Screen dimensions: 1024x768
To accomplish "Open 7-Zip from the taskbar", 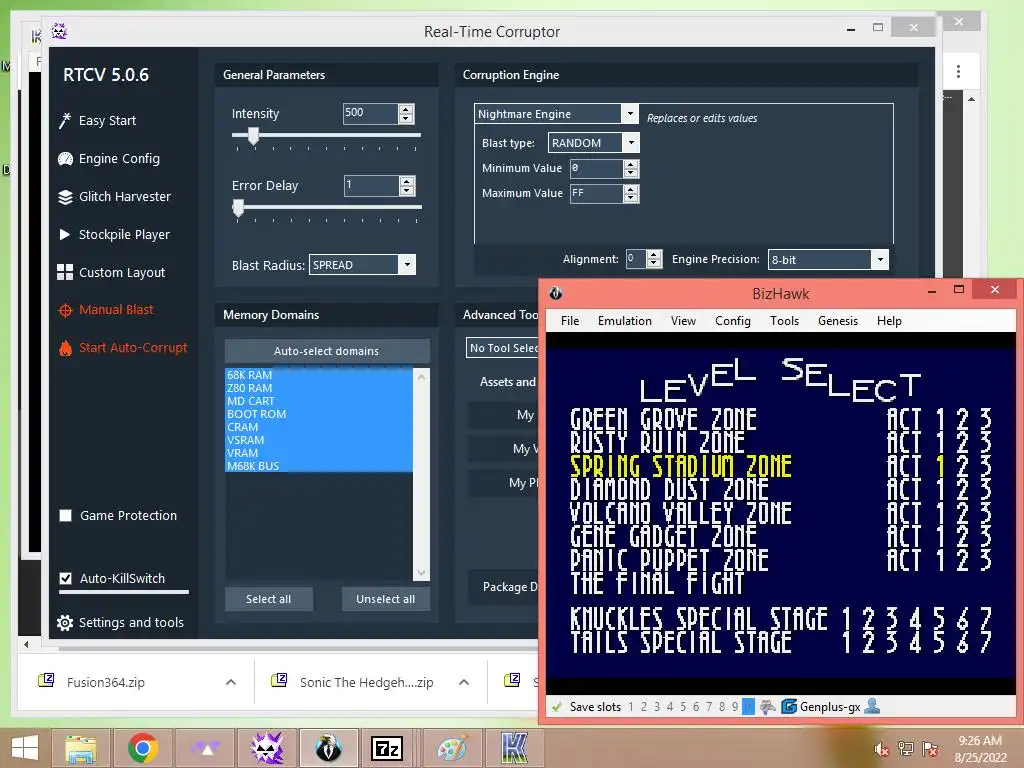I will click(x=387, y=748).
